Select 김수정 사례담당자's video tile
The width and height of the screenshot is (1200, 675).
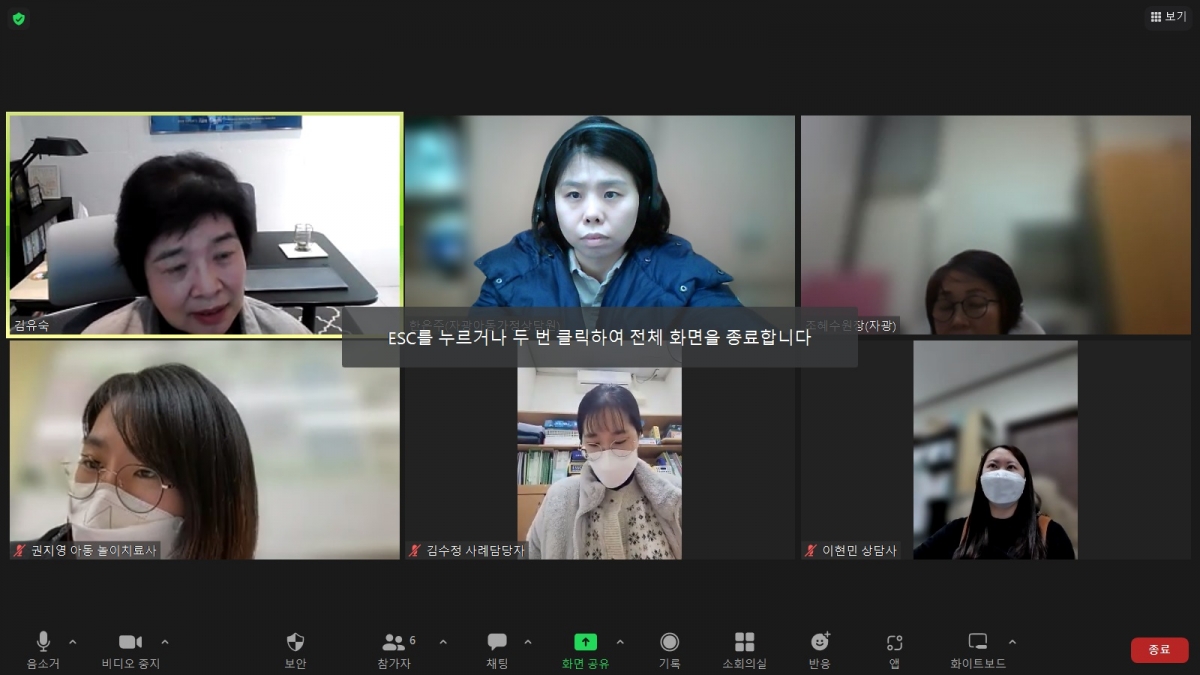point(599,450)
